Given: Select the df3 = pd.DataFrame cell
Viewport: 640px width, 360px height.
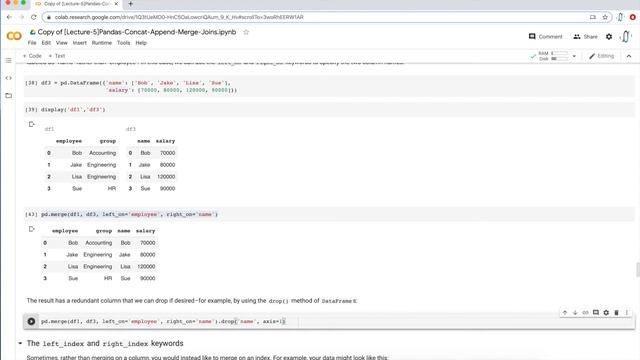Looking at the screenshot, I should click(x=329, y=87).
